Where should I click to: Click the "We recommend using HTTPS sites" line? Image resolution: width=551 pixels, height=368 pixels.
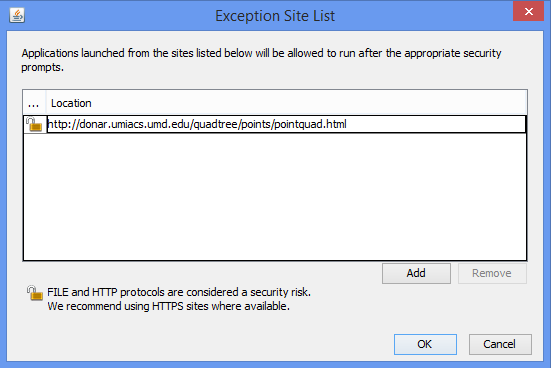click(168, 306)
